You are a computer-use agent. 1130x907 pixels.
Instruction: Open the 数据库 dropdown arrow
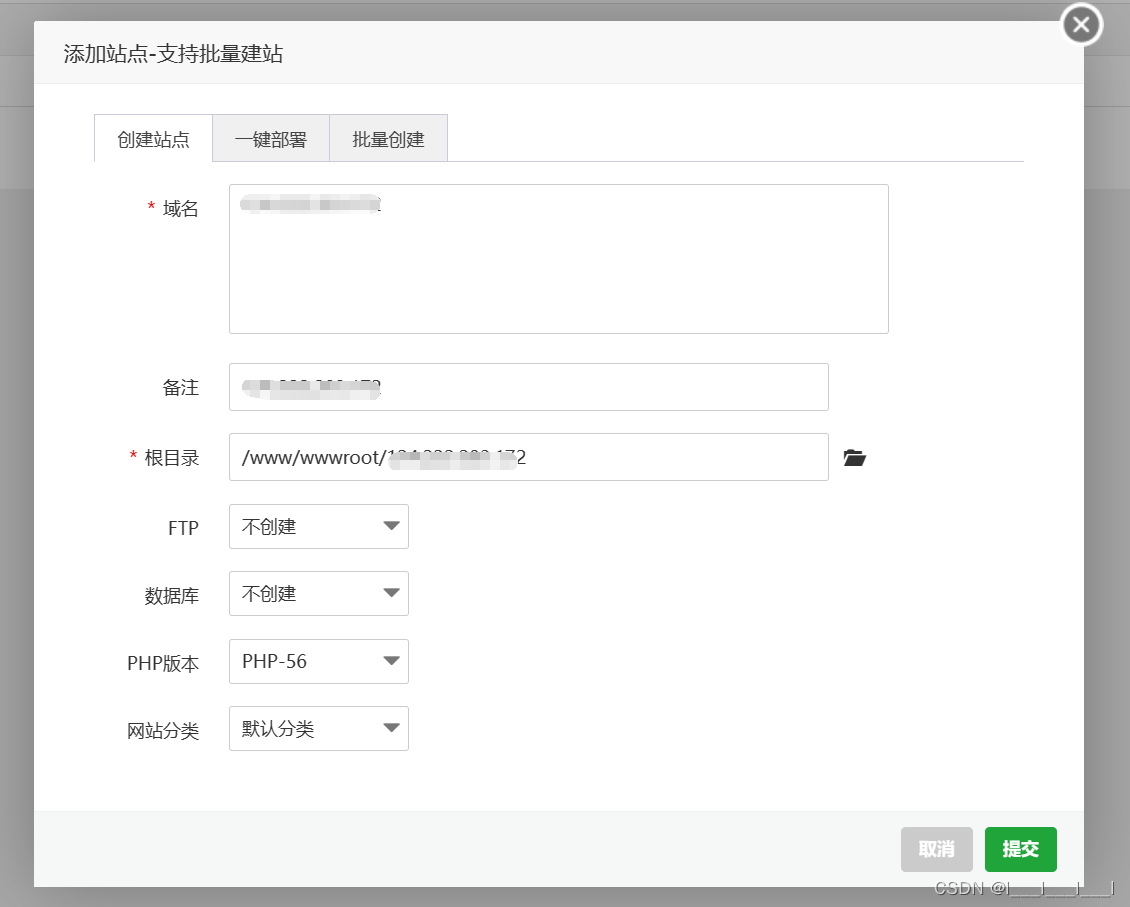pyautogui.click(x=392, y=593)
